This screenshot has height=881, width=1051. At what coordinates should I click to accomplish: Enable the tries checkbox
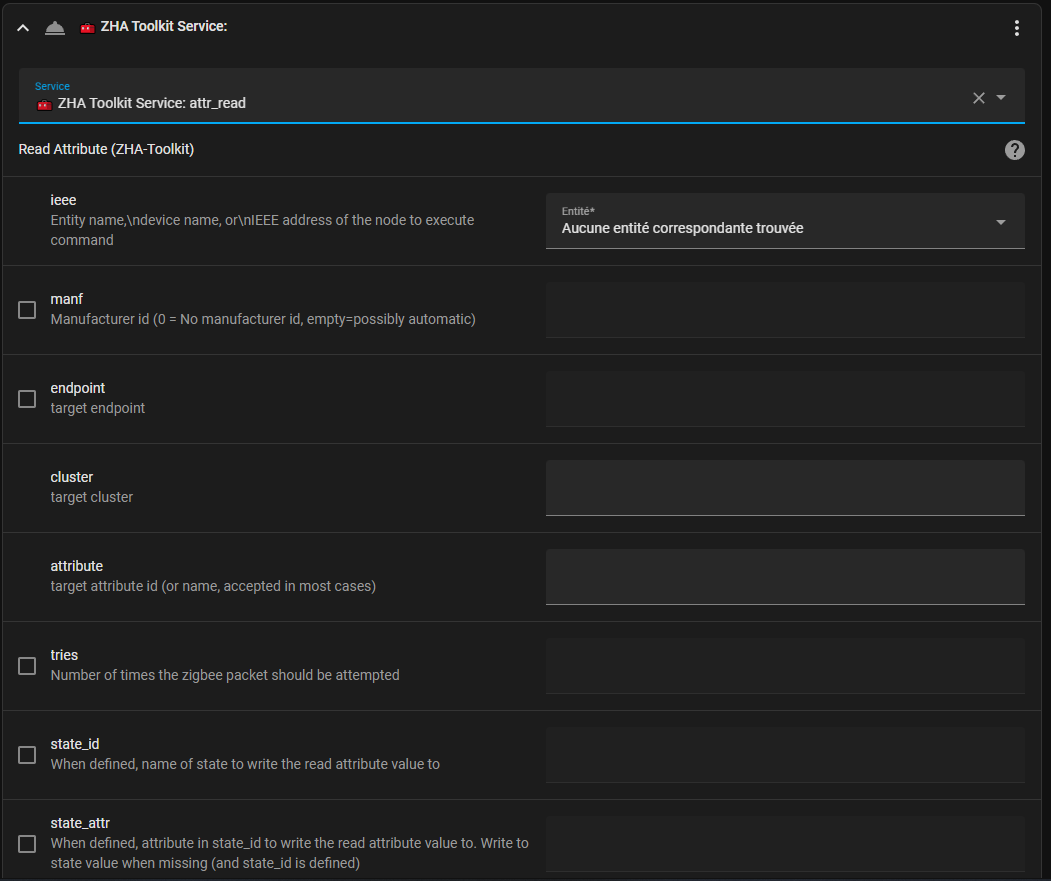point(27,666)
